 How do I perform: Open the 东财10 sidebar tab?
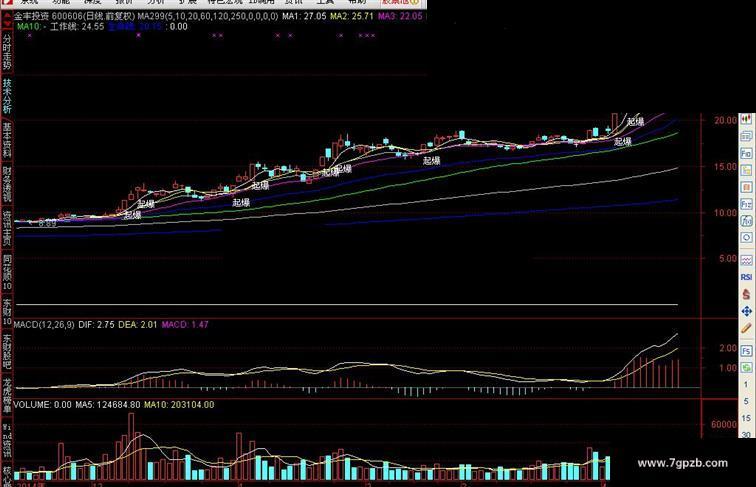click(x=7, y=311)
